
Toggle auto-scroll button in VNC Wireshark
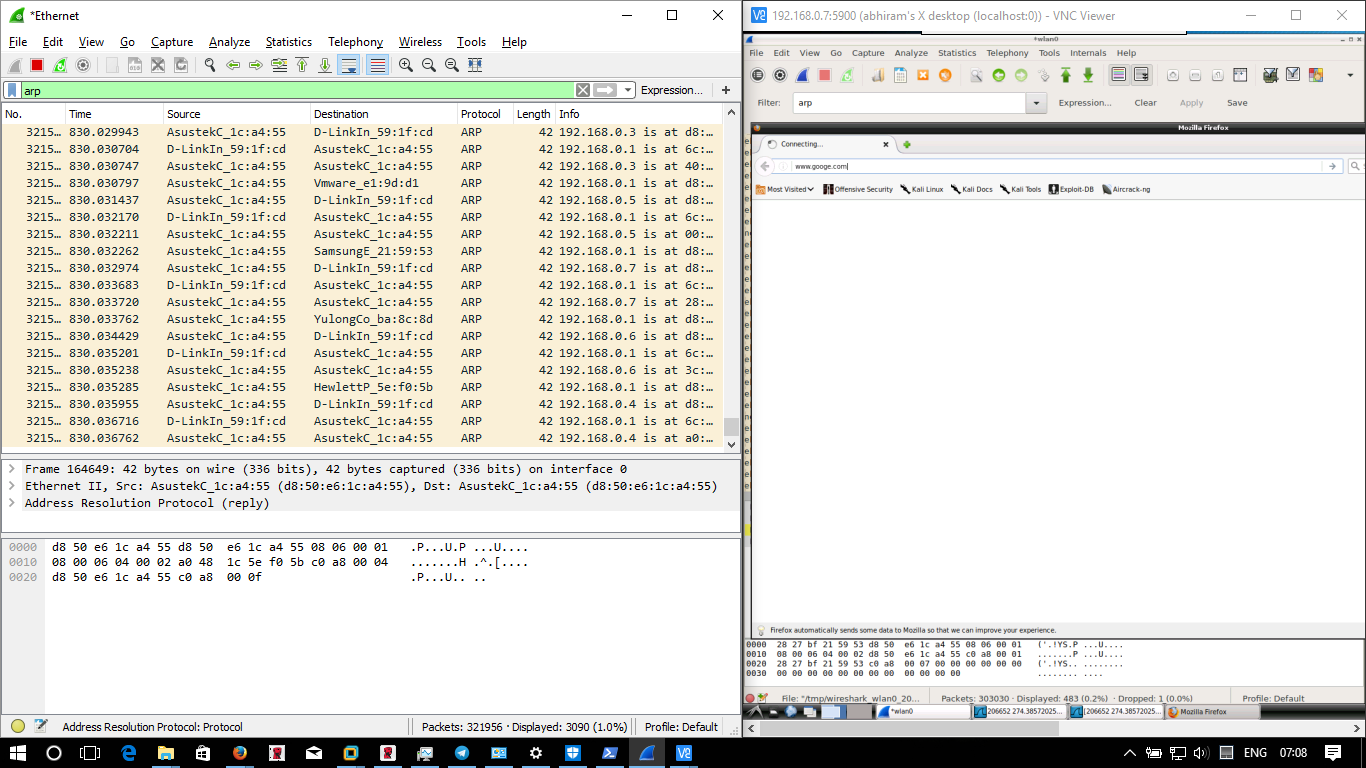point(1142,75)
